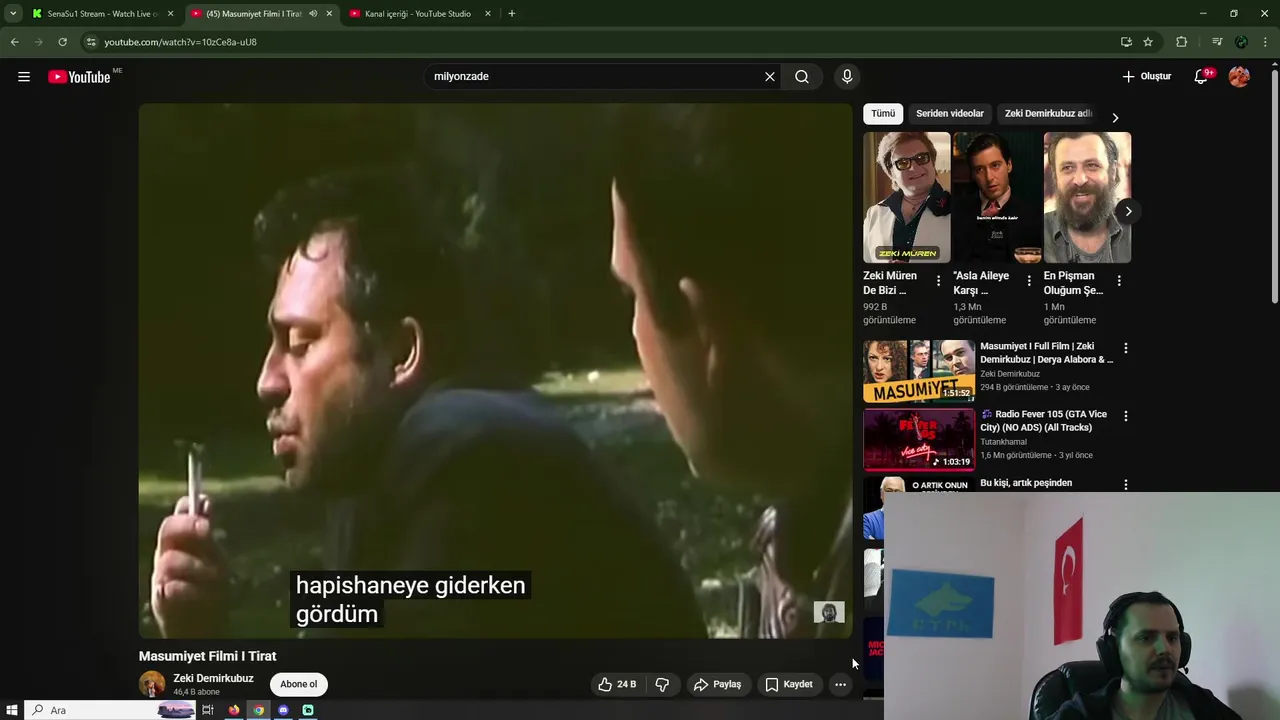The image size is (1280, 720).
Task: Open Discord from the taskbar
Action: coord(284,710)
